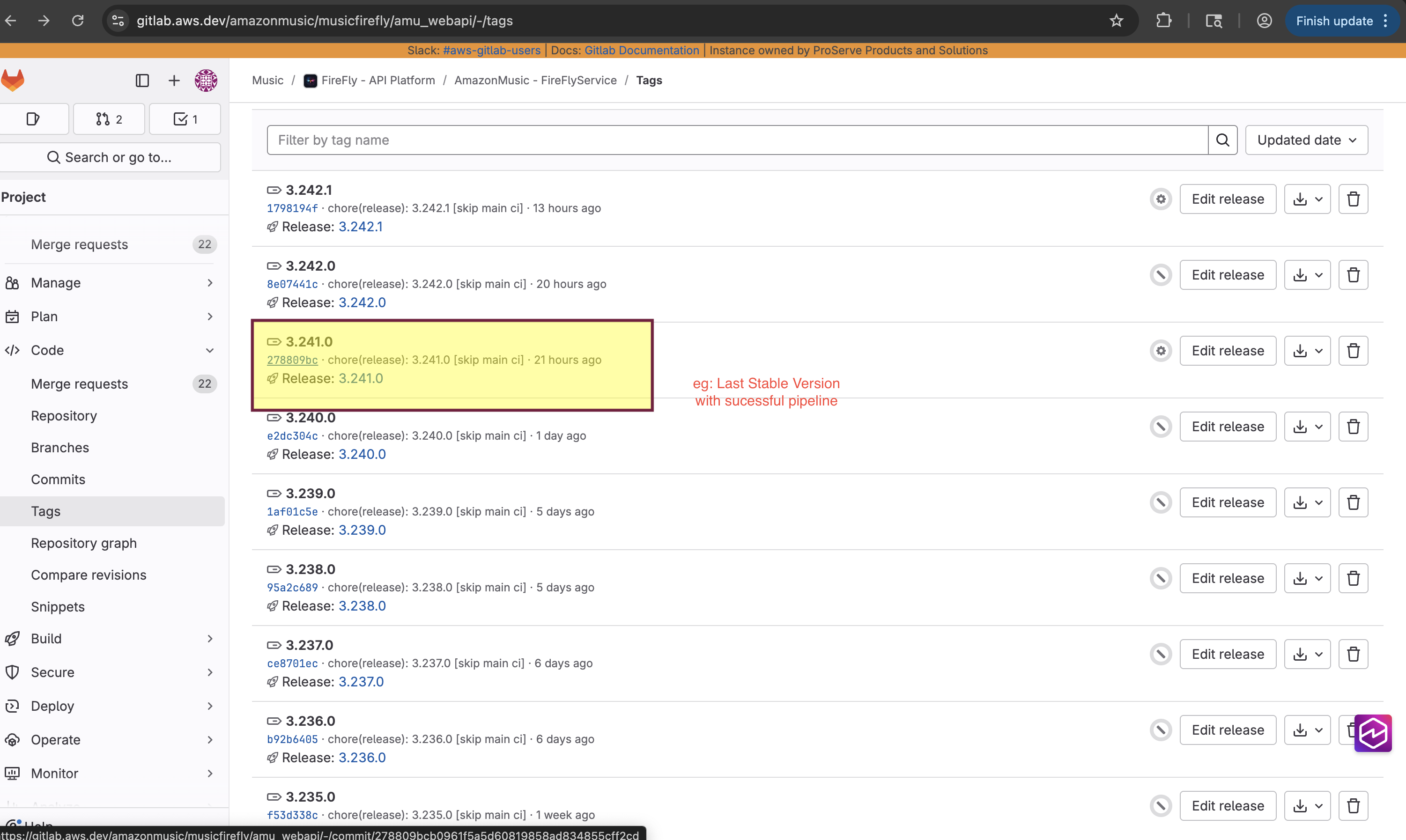Viewport: 1406px width, 840px height.
Task: Bookmark page with the star icon
Action: (1116, 21)
